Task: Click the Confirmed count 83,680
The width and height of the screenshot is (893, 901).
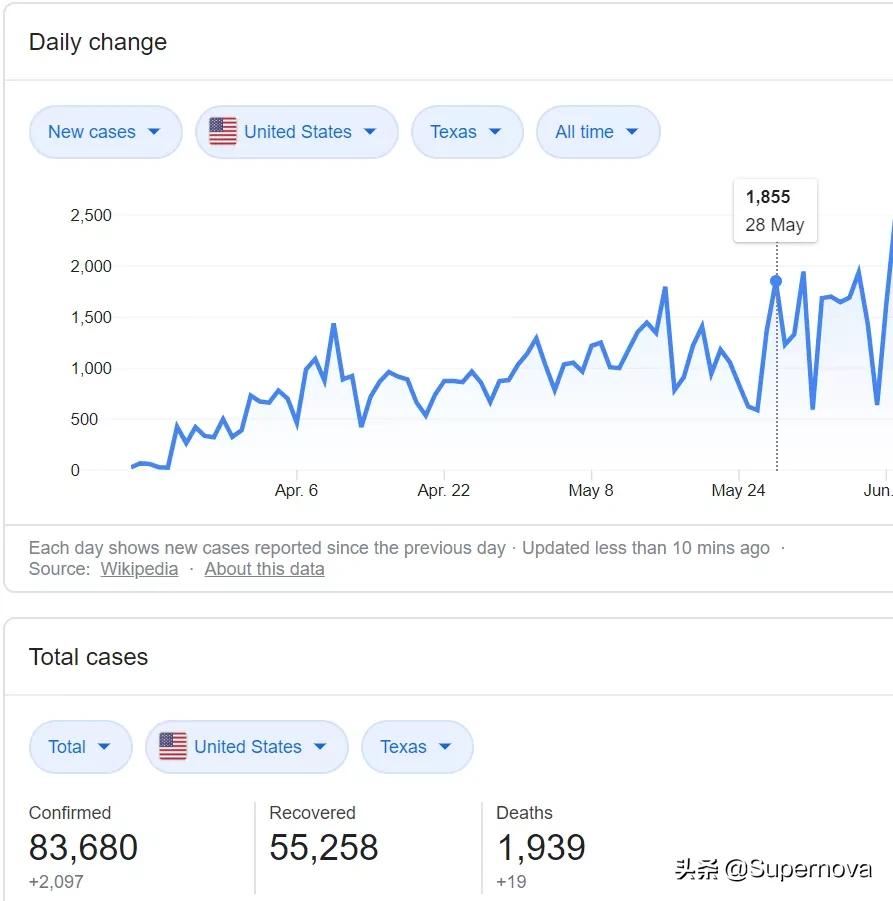Action: click(x=83, y=848)
